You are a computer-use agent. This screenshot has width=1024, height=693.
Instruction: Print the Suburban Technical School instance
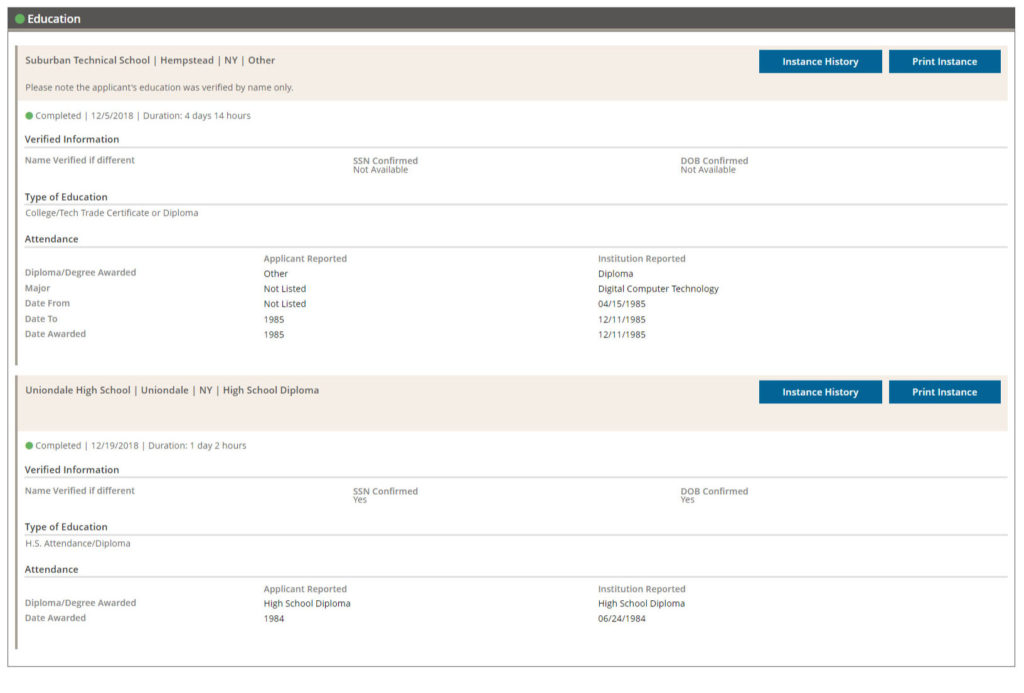[x=944, y=62]
